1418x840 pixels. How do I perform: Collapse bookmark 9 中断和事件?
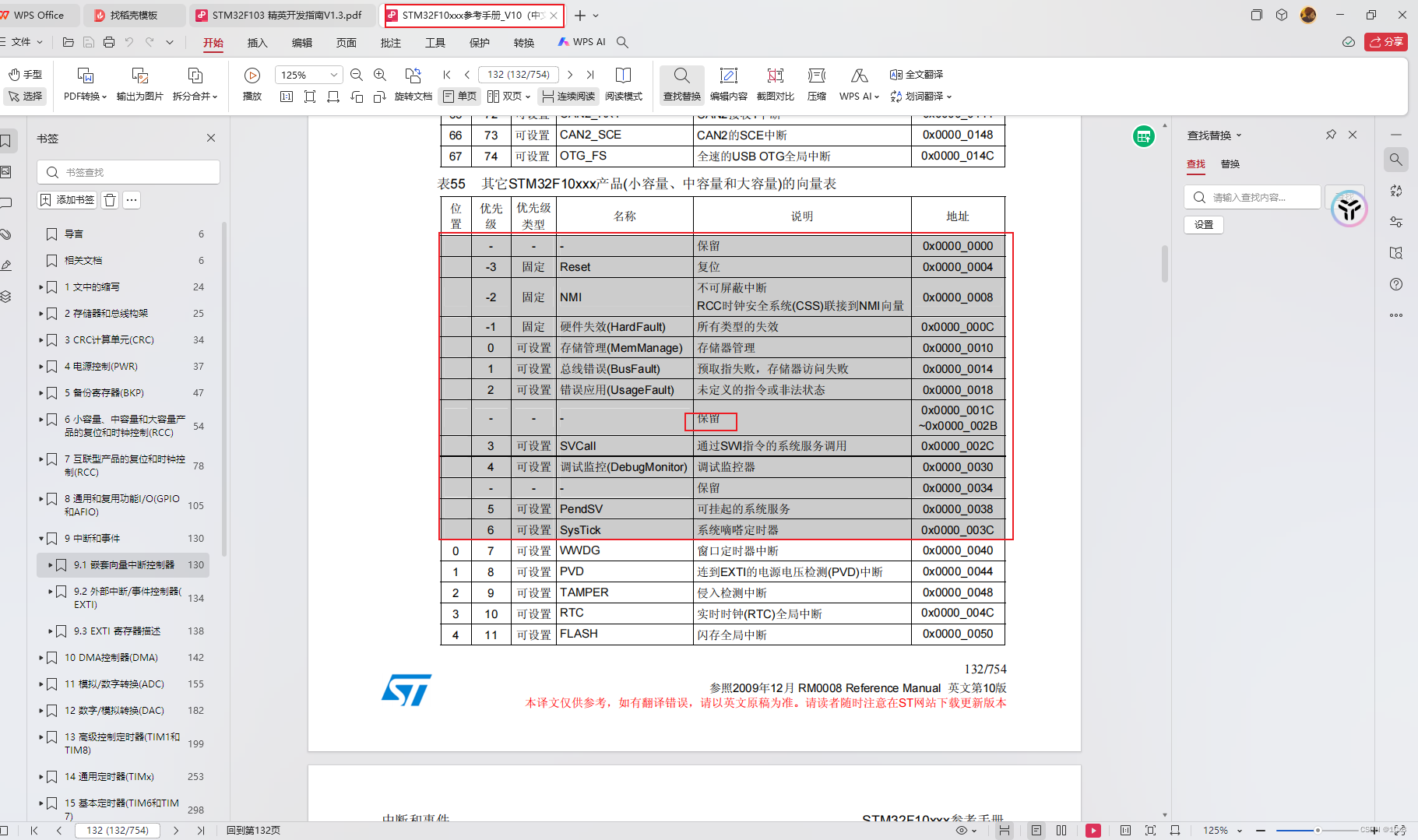pos(40,539)
